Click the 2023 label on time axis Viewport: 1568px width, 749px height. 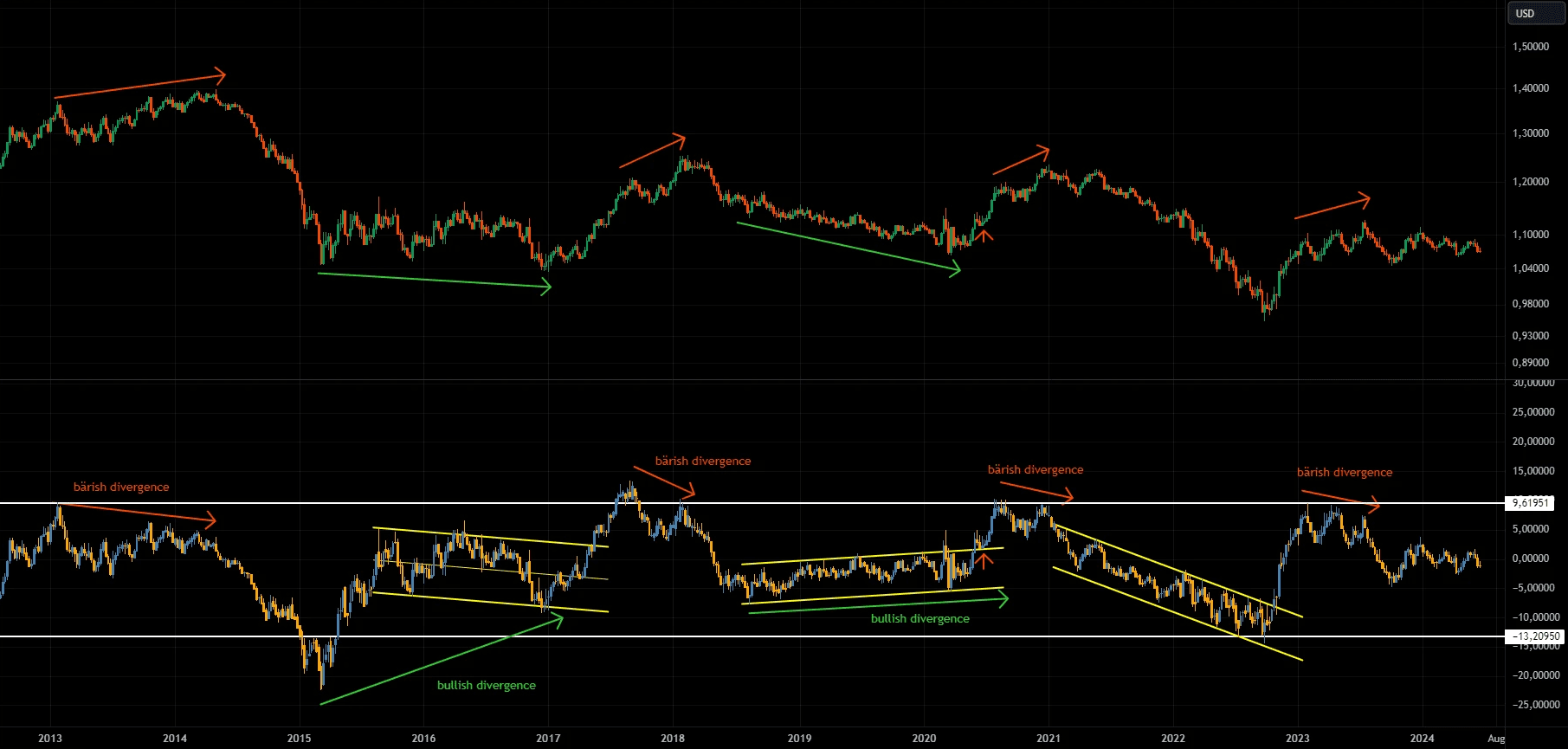click(x=1298, y=739)
